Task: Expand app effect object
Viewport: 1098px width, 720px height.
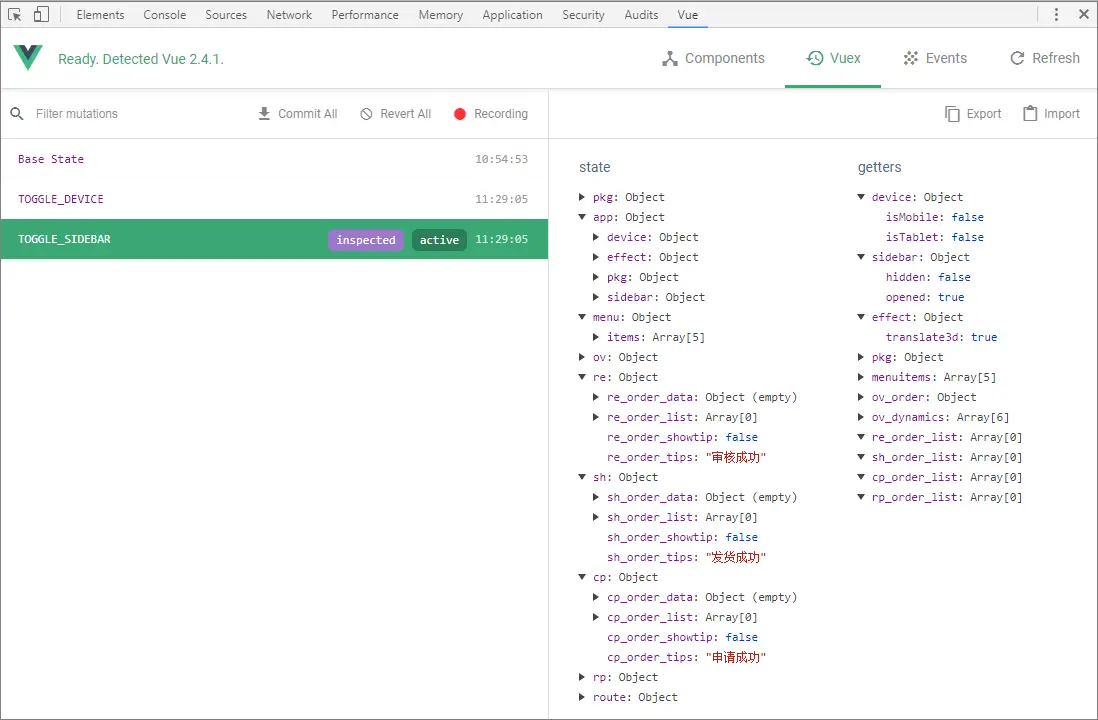Action: (596, 257)
